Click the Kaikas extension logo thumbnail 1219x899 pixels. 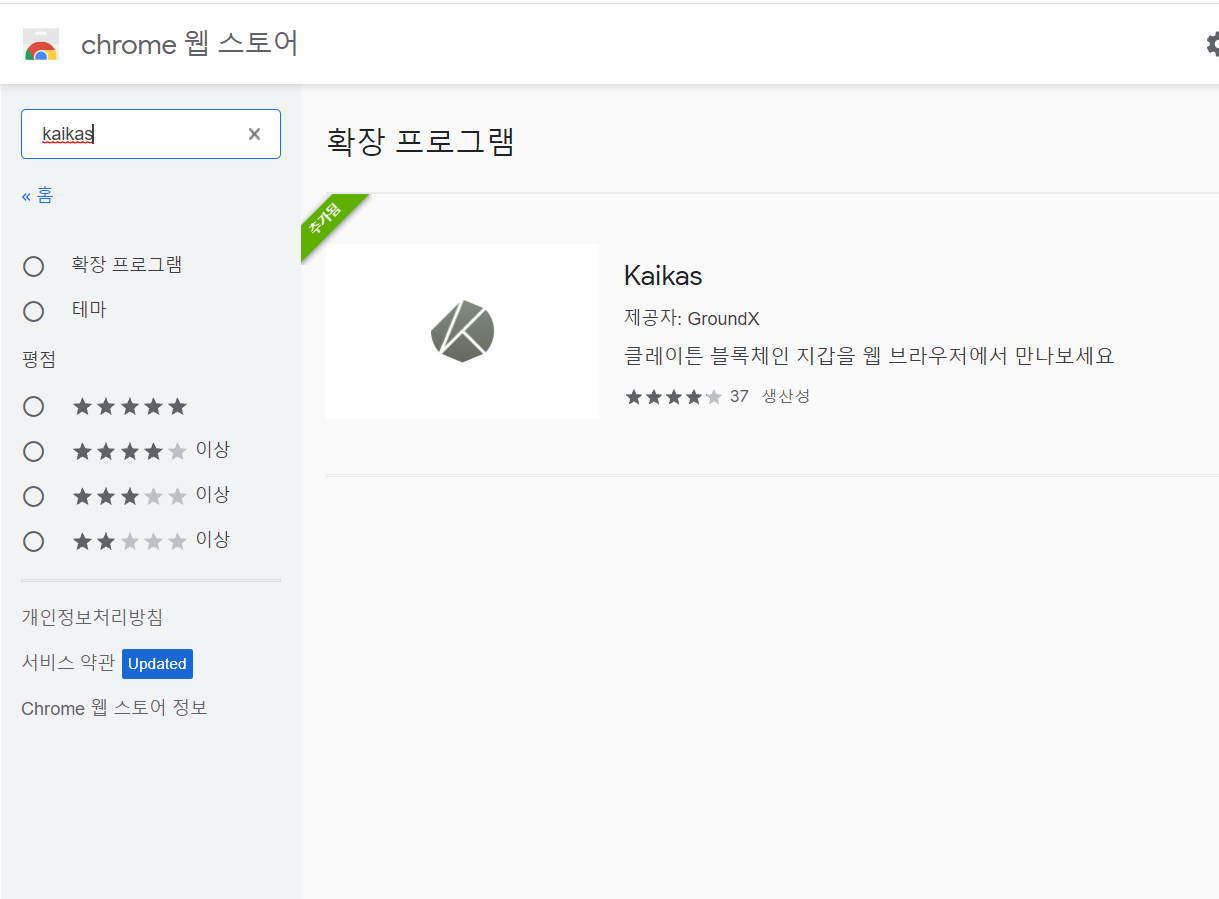pyautogui.click(x=462, y=331)
